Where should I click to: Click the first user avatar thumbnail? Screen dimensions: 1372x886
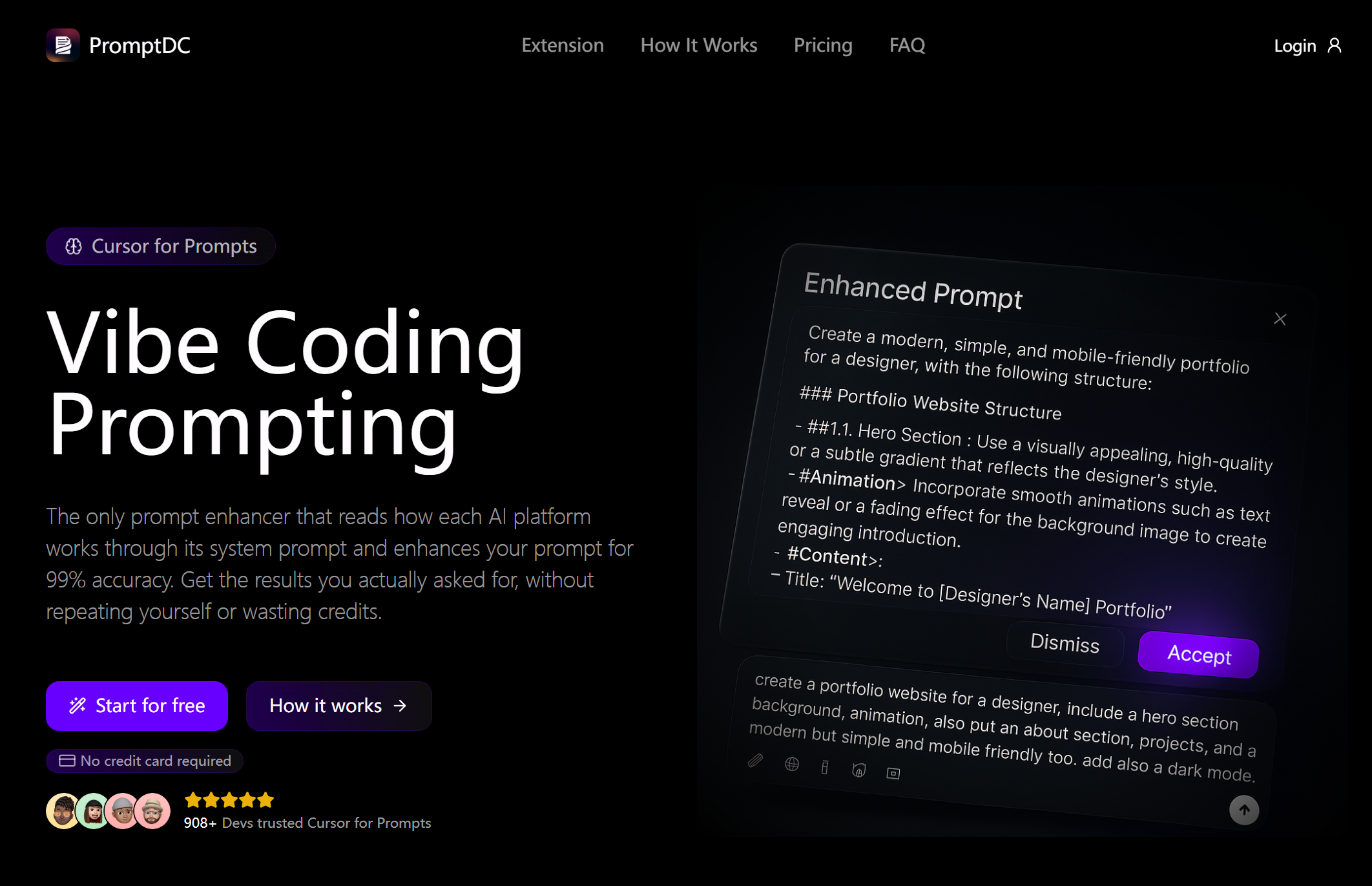click(x=63, y=811)
